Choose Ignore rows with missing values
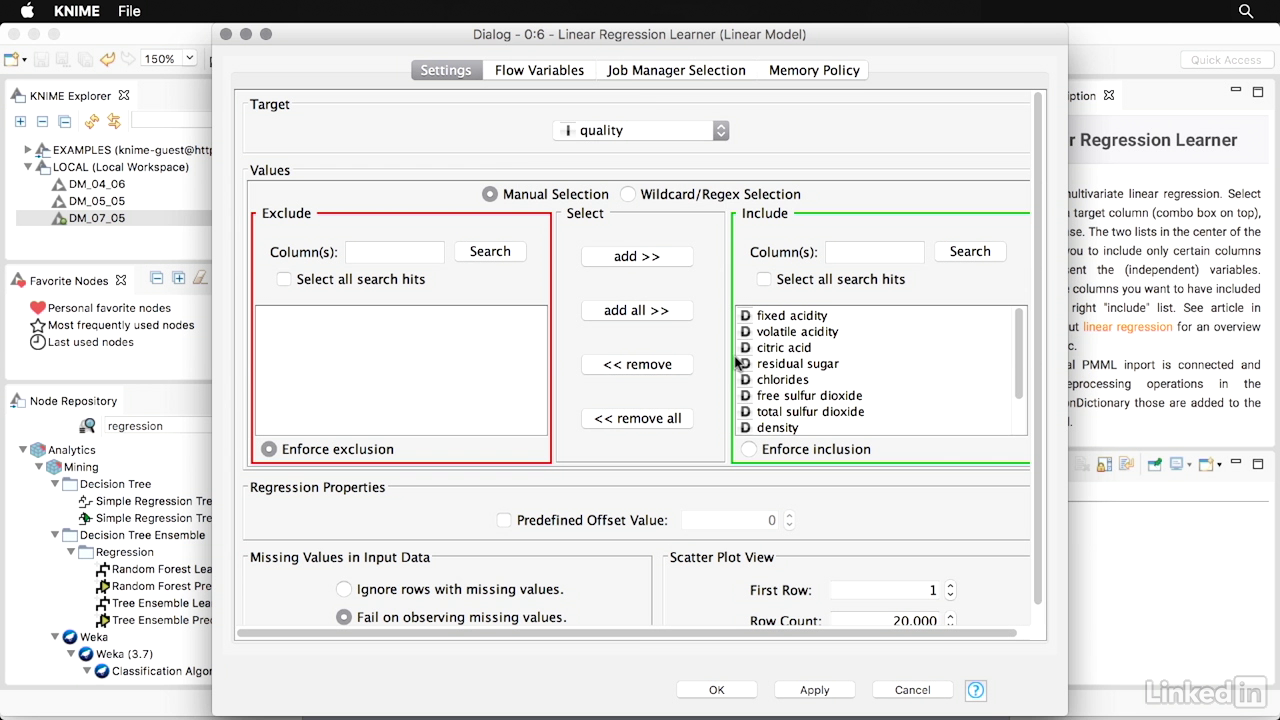This screenshot has width=1280, height=720. 344,589
